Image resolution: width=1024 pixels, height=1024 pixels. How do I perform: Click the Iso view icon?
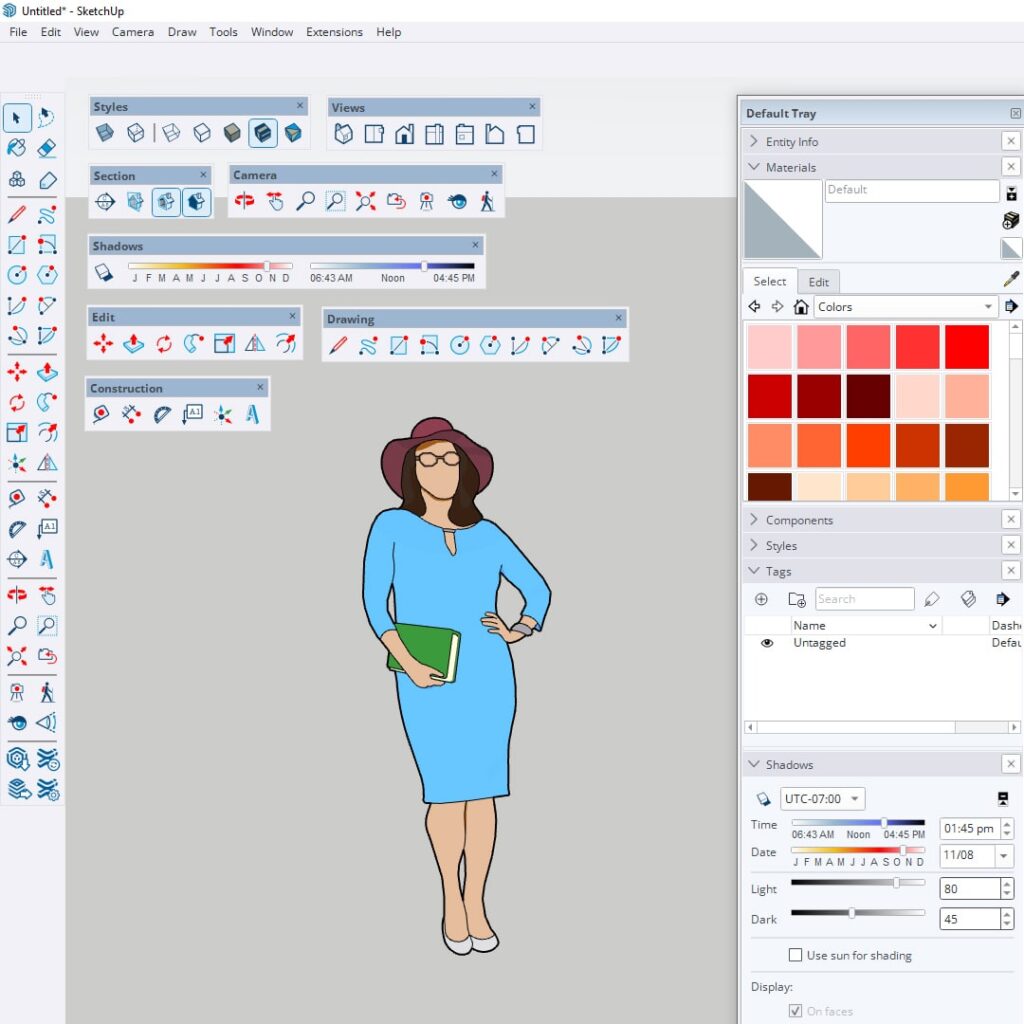pos(343,134)
